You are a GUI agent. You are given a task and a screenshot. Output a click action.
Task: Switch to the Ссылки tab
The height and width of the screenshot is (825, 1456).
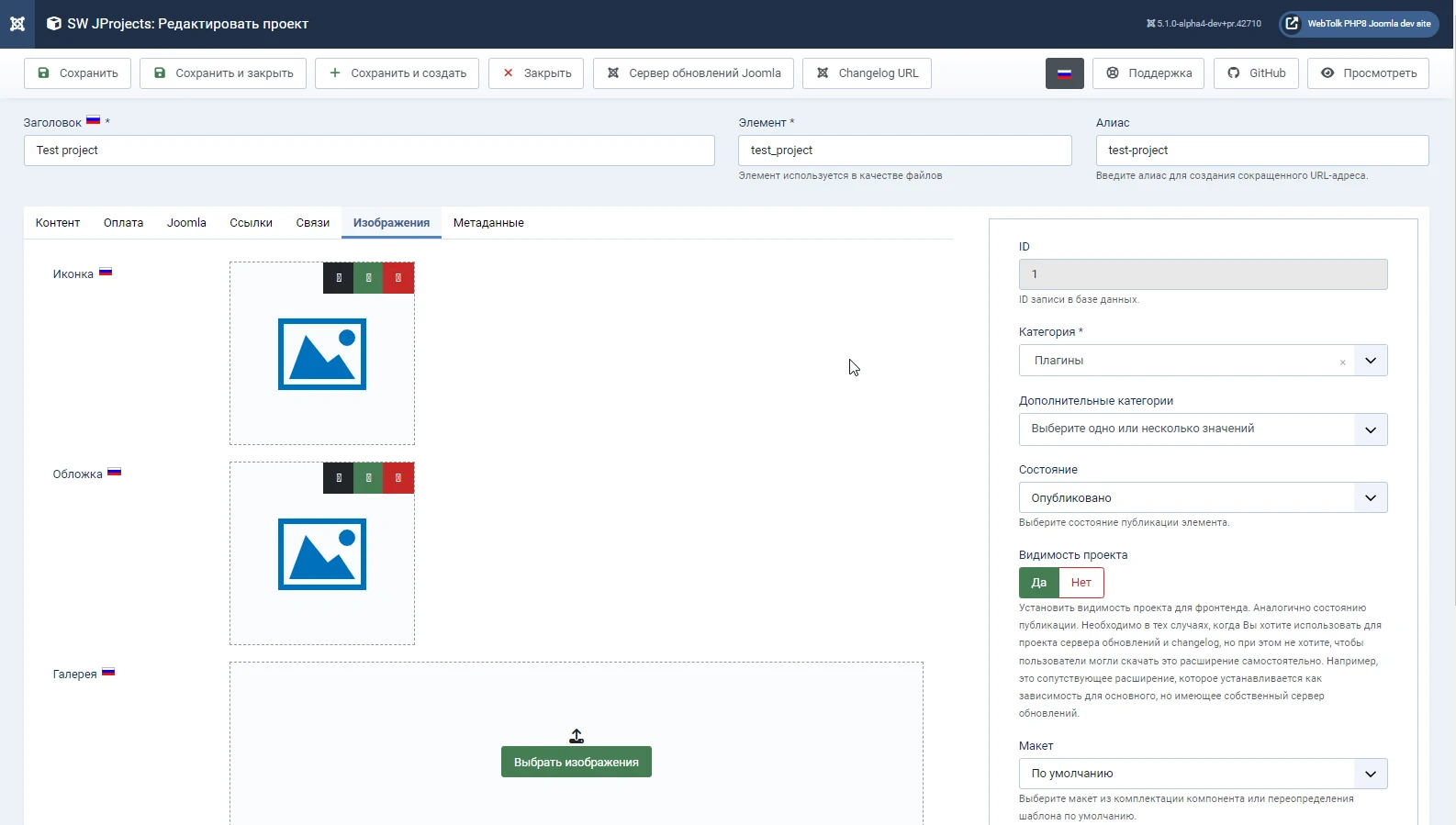pos(251,223)
